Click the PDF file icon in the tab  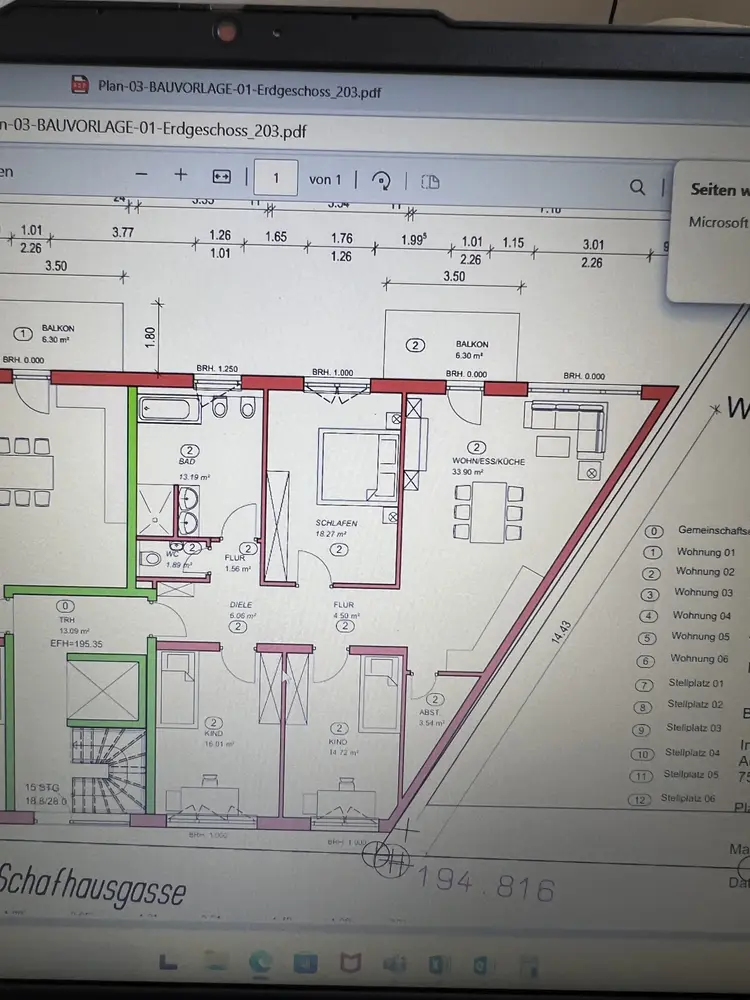80,84
